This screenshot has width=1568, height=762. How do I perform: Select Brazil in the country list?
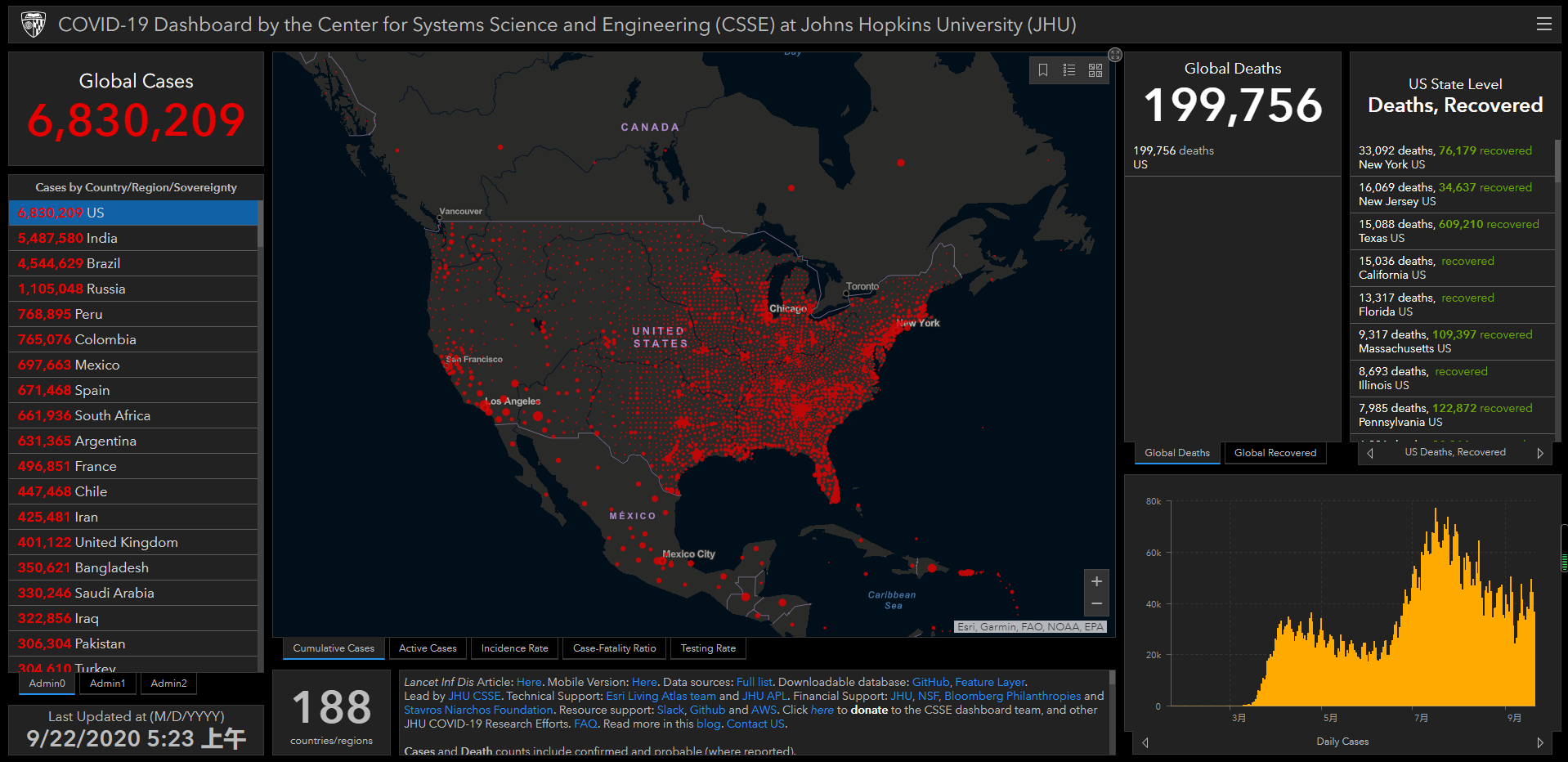coord(133,263)
